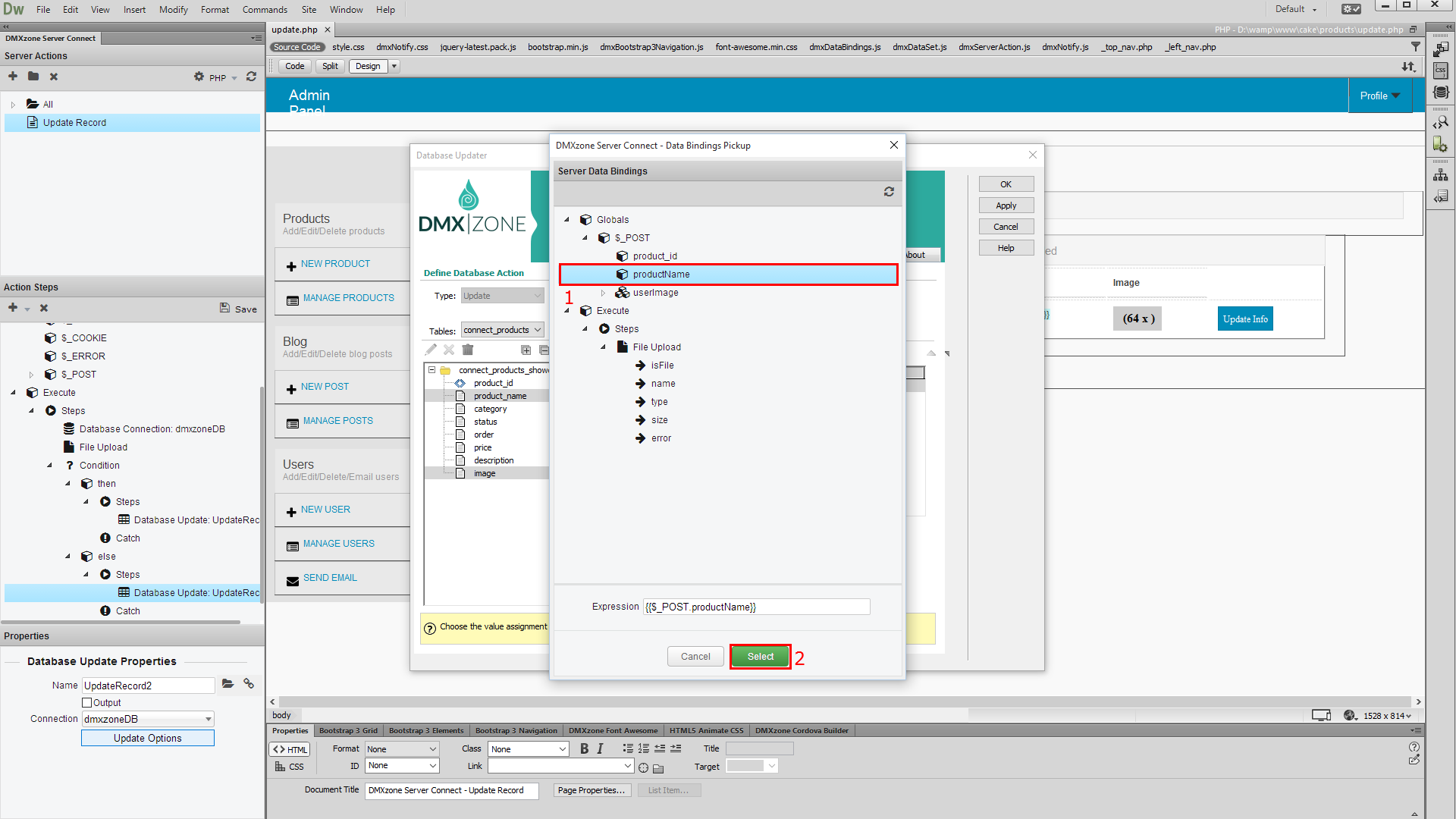This screenshot has width=1456, height=819.
Task: Open the PHP server model dropdown
Action: coord(223,77)
